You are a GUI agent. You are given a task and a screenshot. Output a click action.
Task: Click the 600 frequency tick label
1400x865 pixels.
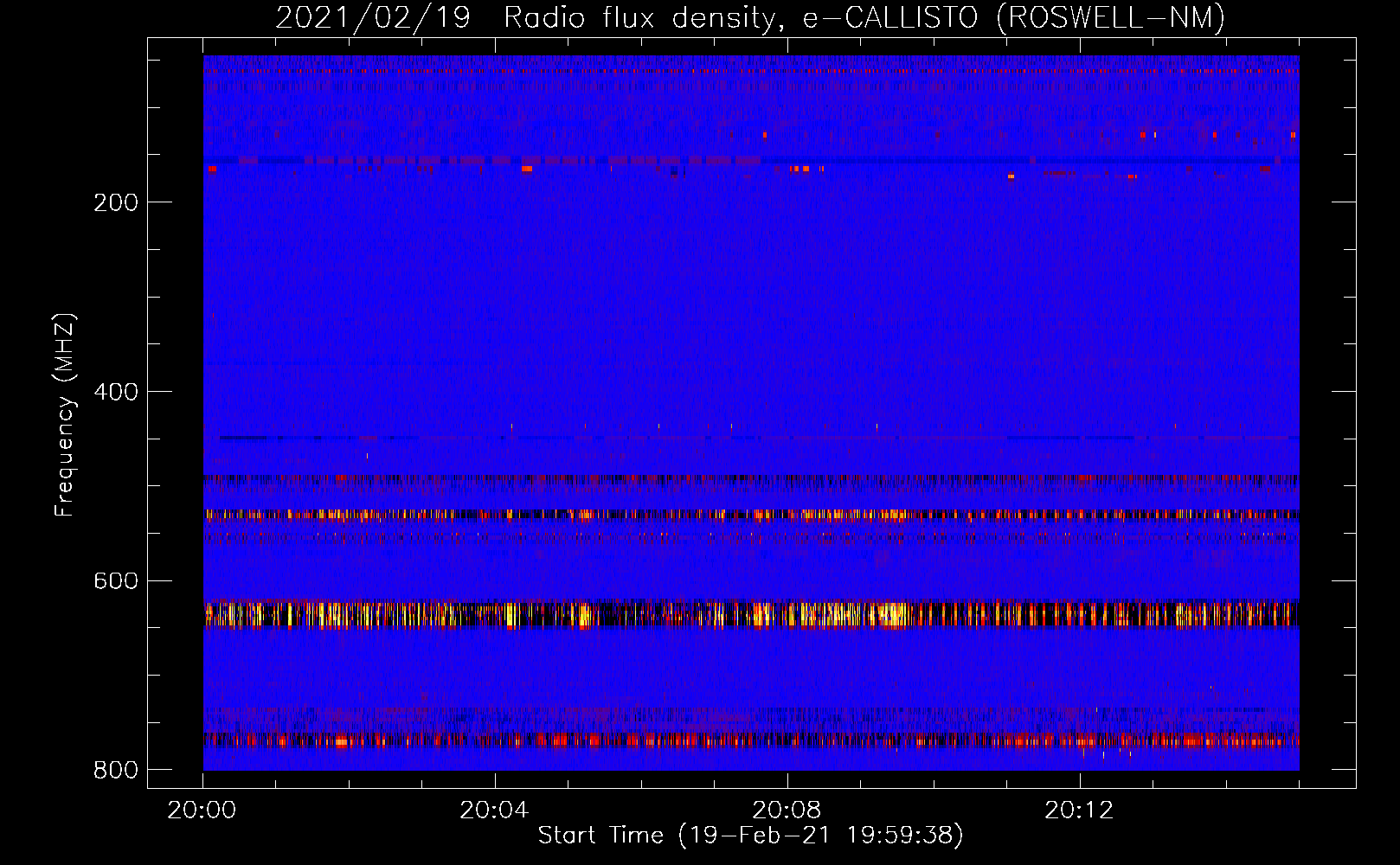click(x=116, y=581)
